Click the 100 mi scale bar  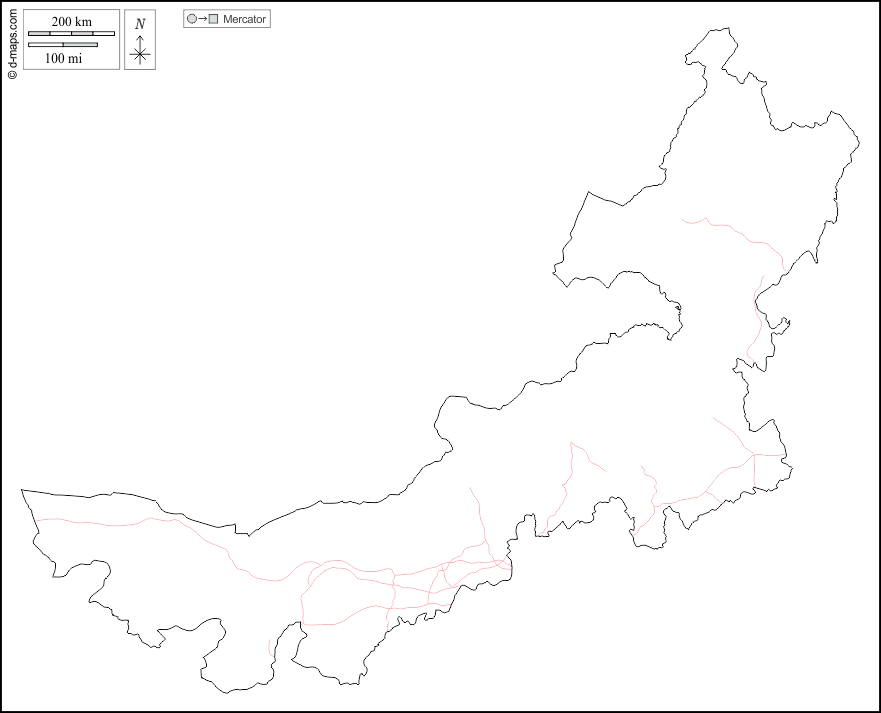(x=63, y=45)
